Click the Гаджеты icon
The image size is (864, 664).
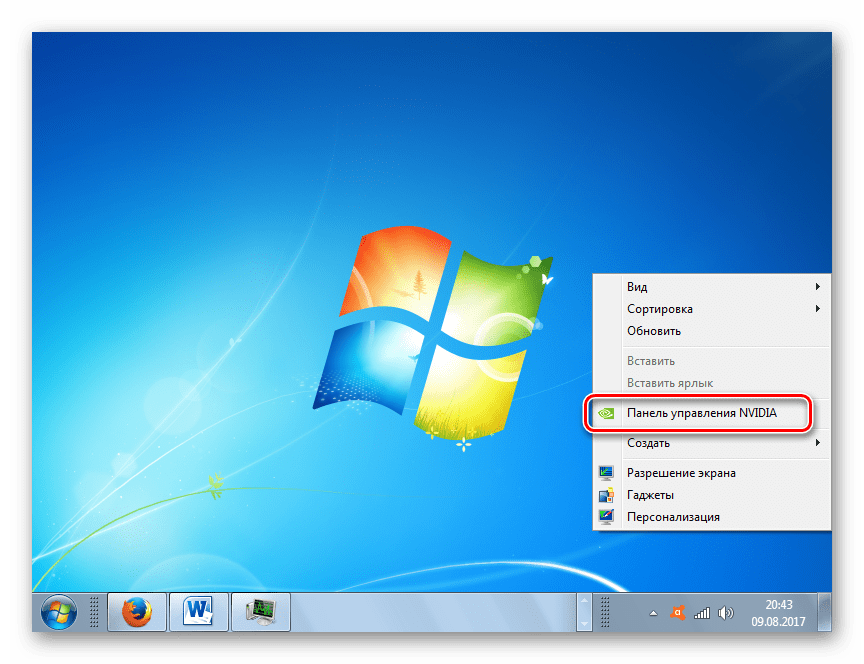(606, 495)
